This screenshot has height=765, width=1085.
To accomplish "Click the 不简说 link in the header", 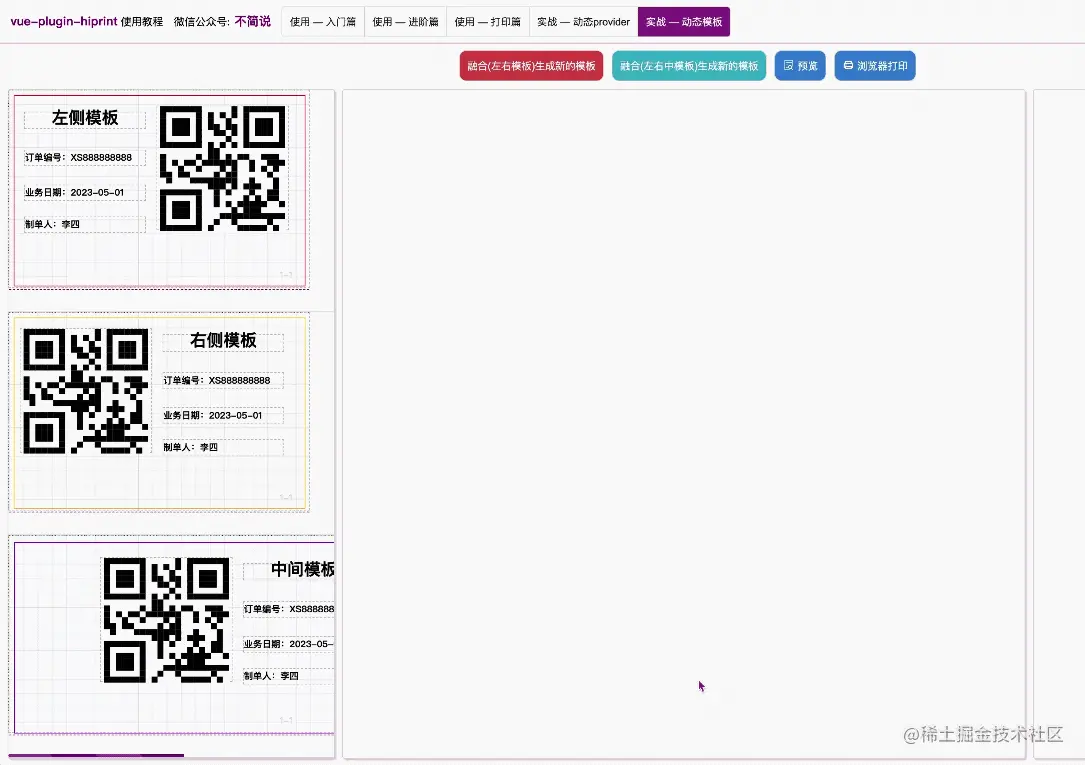I will coord(253,21).
